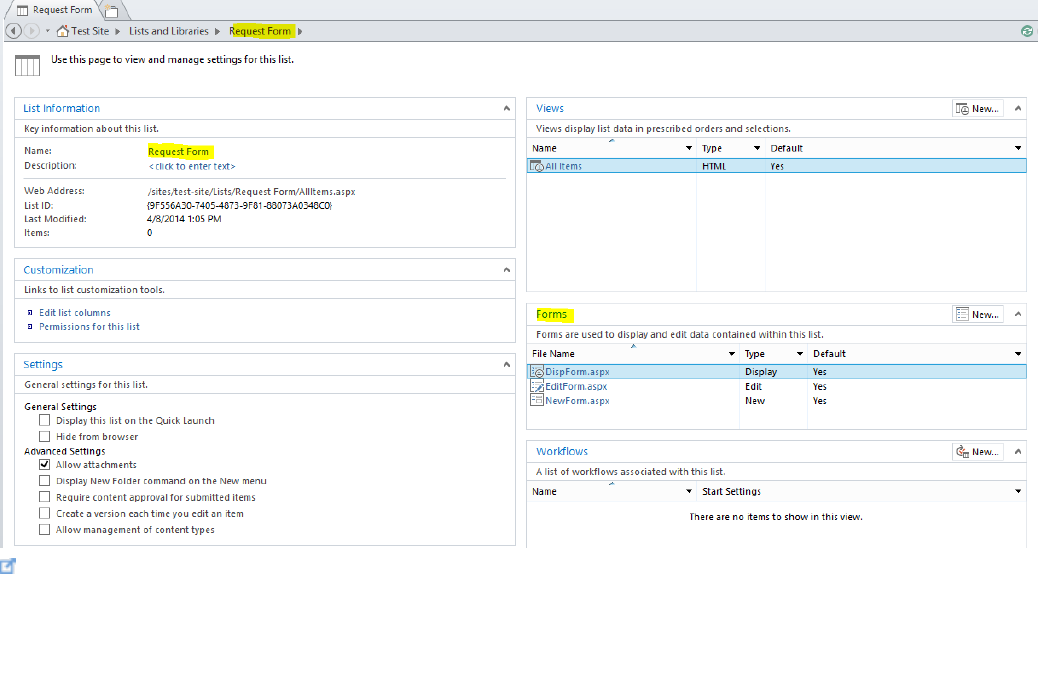Open Views Type column filter dropdown

click(757, 148)
